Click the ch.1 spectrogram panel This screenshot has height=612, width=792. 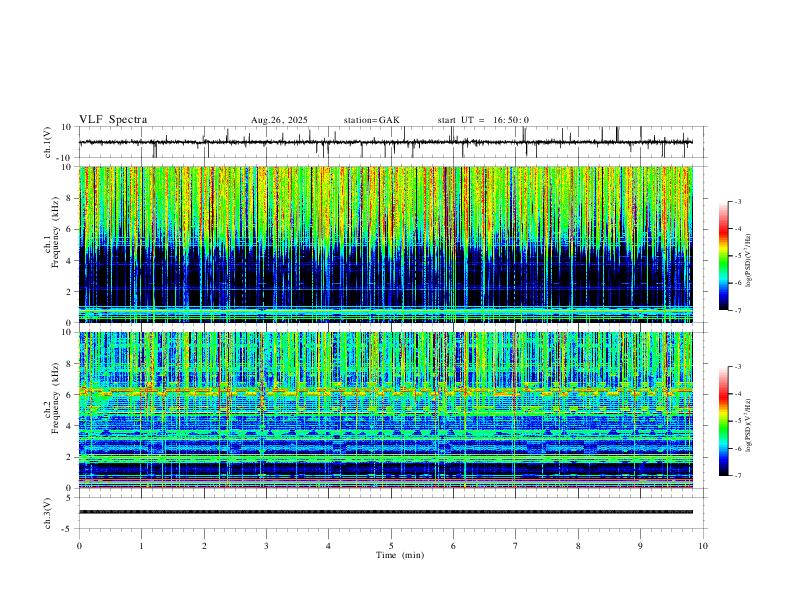[386, 244]
